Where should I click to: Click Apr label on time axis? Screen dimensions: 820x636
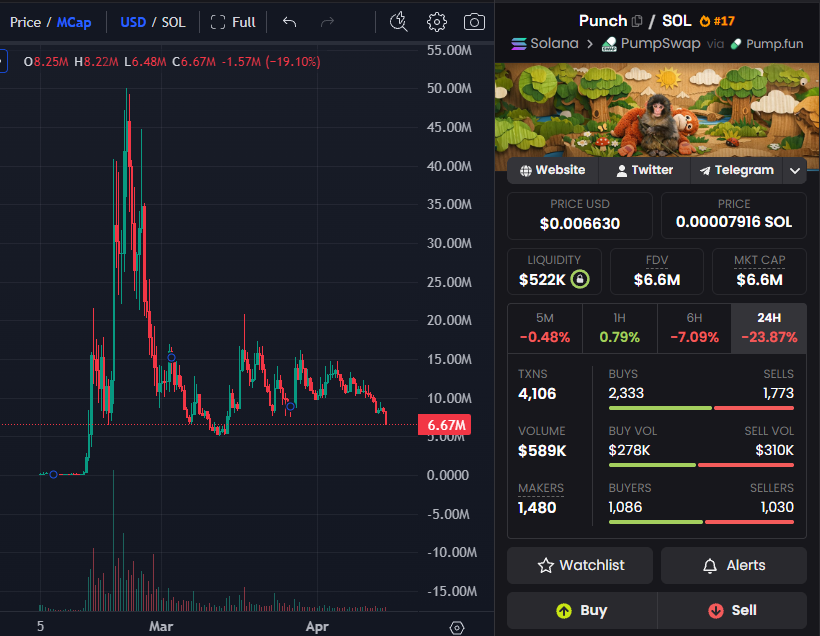tap(317, 627)
